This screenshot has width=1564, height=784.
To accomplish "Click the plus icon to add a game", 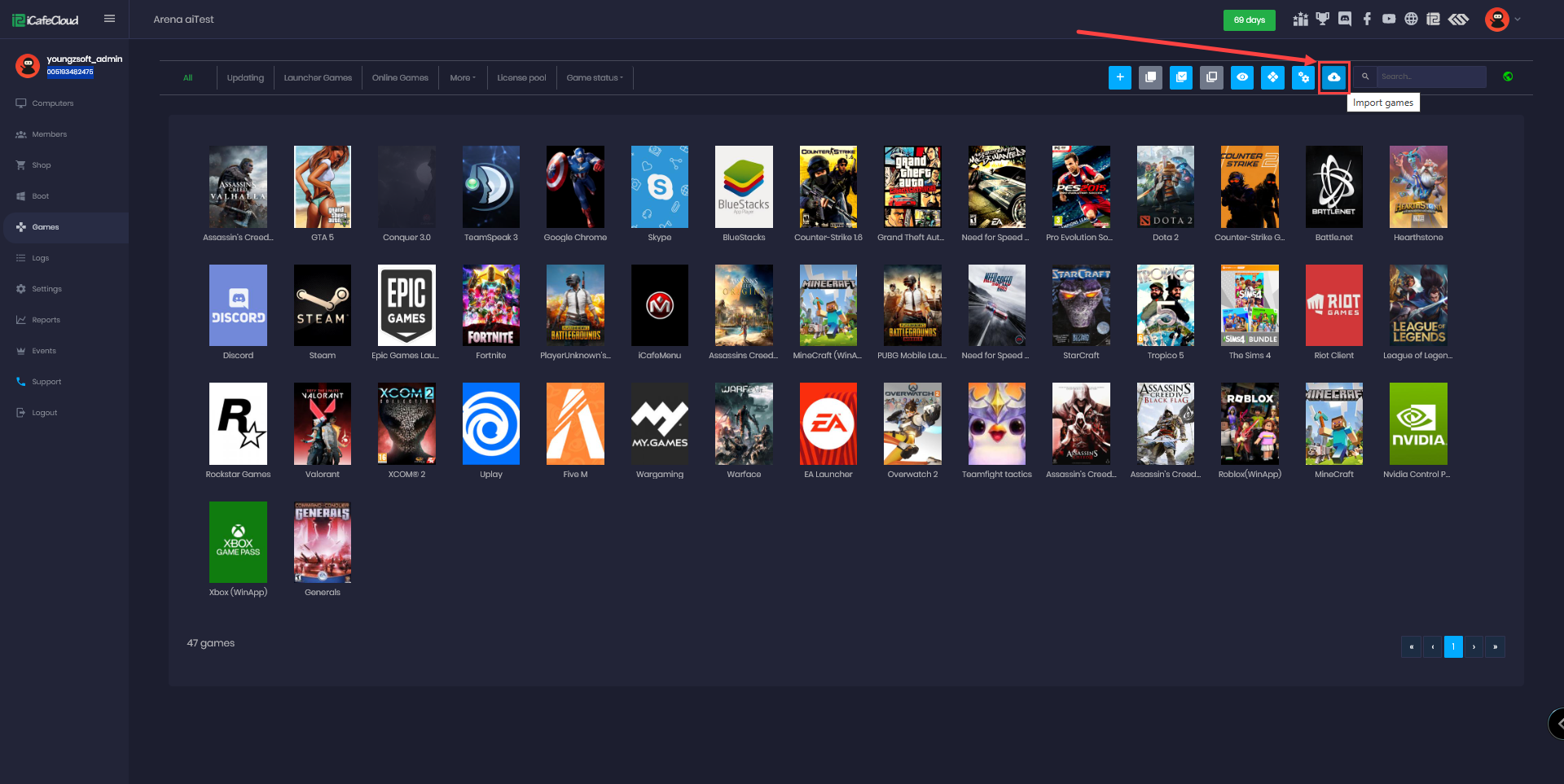I will [1120, 77].
